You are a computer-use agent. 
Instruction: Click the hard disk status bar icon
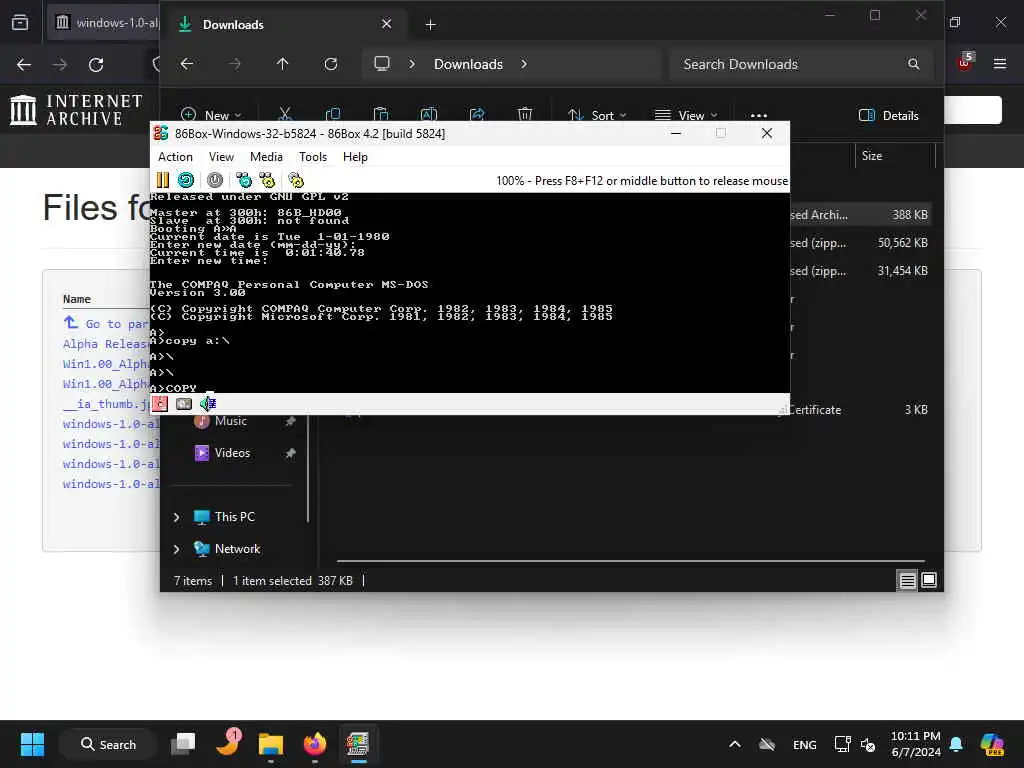184,404
